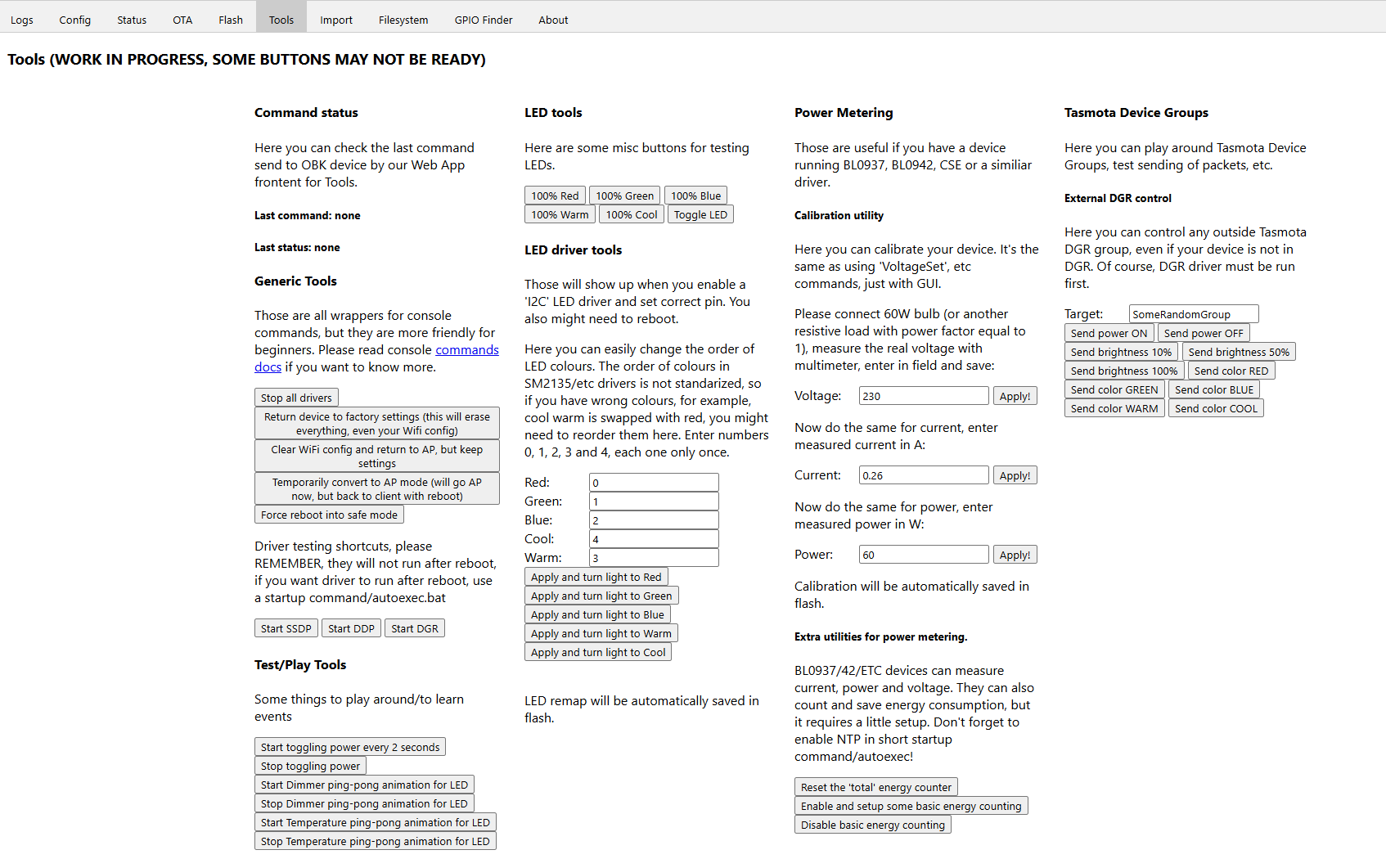Set LED to 100% Cool
This screenshot has width=1386, height=868.
pyautogui.click(x=632, y=214)
